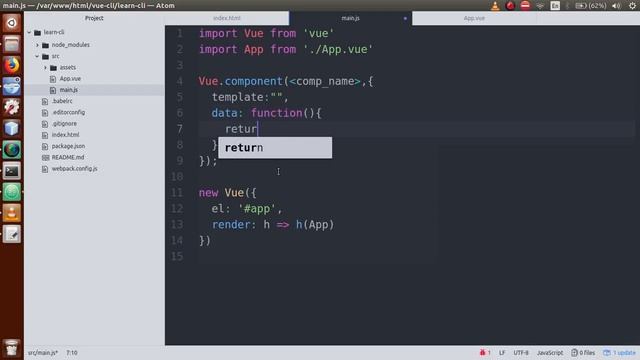Open the System Settings wrench-gear dock icon
Viewport: 640px width, 360px height.
pos(11,107)
